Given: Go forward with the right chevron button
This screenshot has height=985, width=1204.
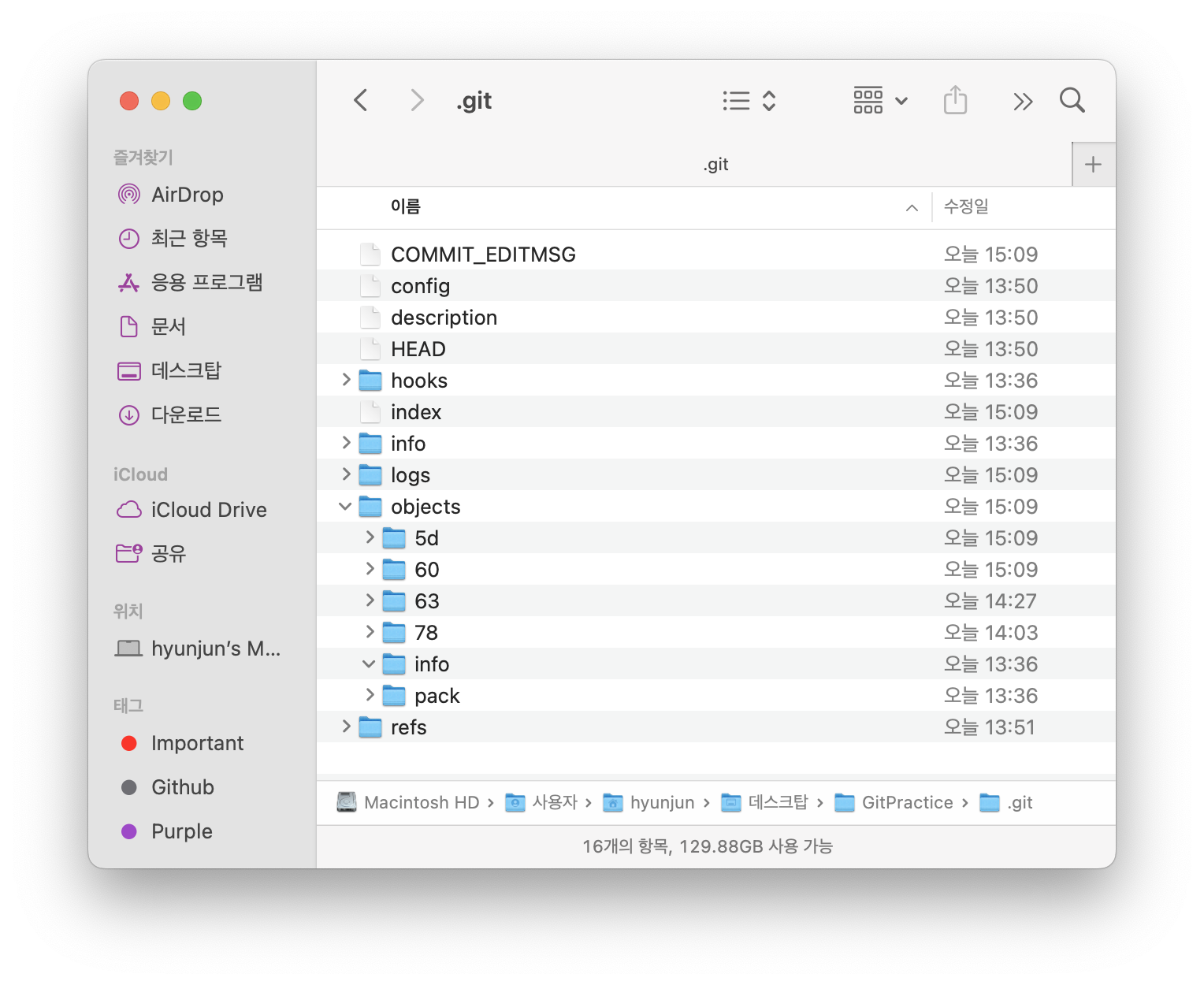Looking at the screenshot, I should [x=417, y=100].
